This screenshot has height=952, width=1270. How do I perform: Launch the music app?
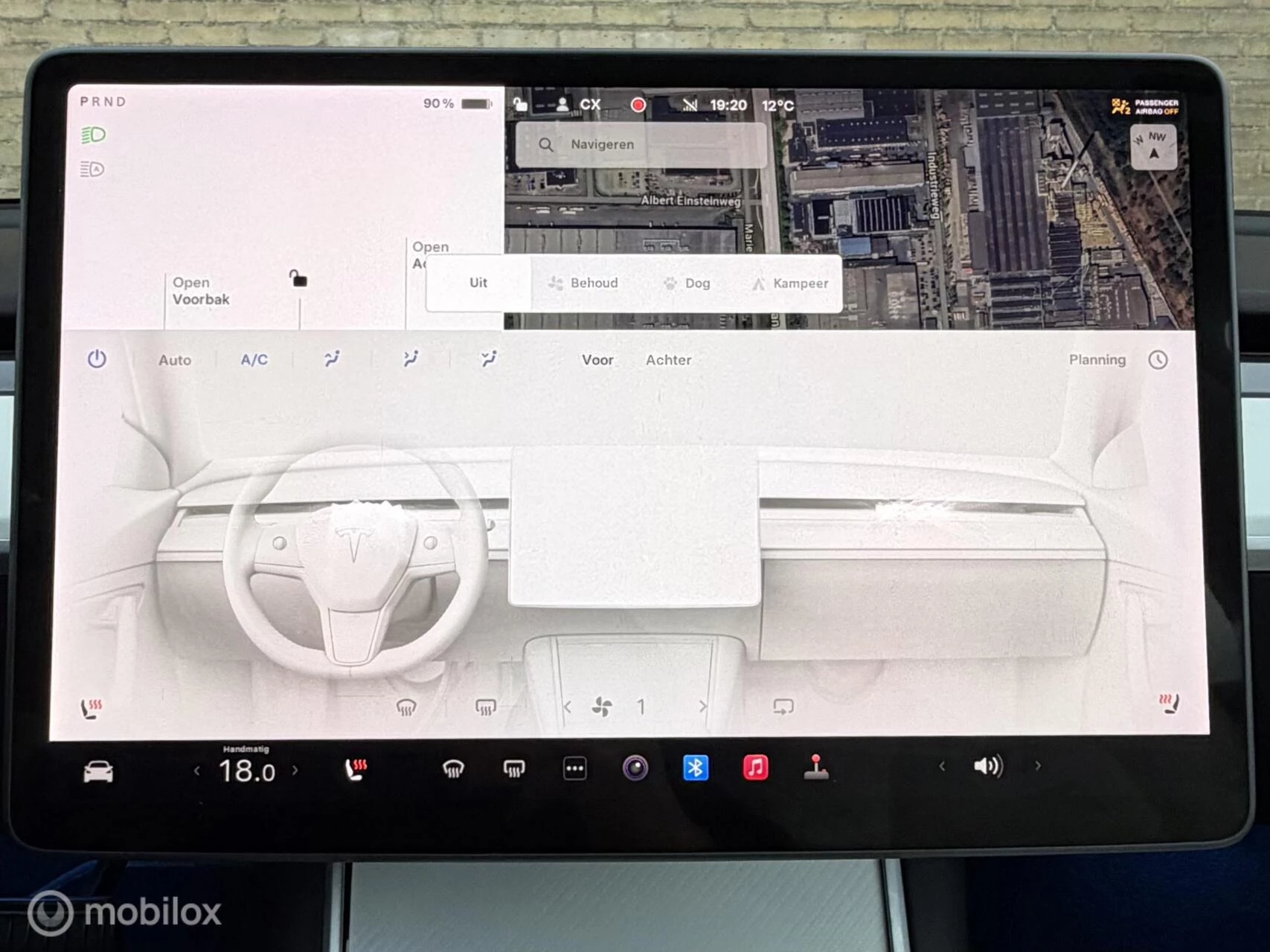click(x=755, y=768)
